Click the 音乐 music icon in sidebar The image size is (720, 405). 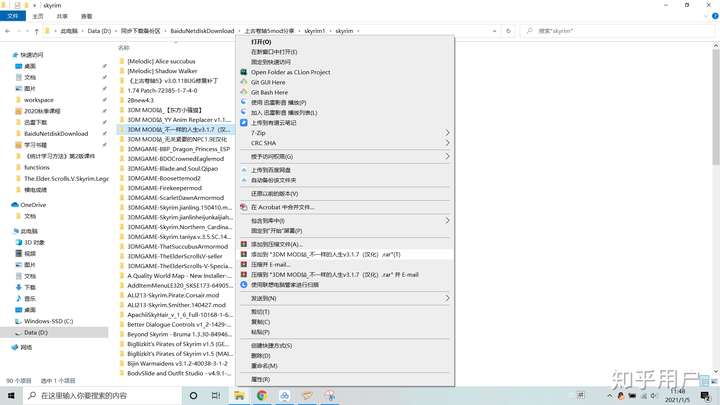(x=19, y=298)
